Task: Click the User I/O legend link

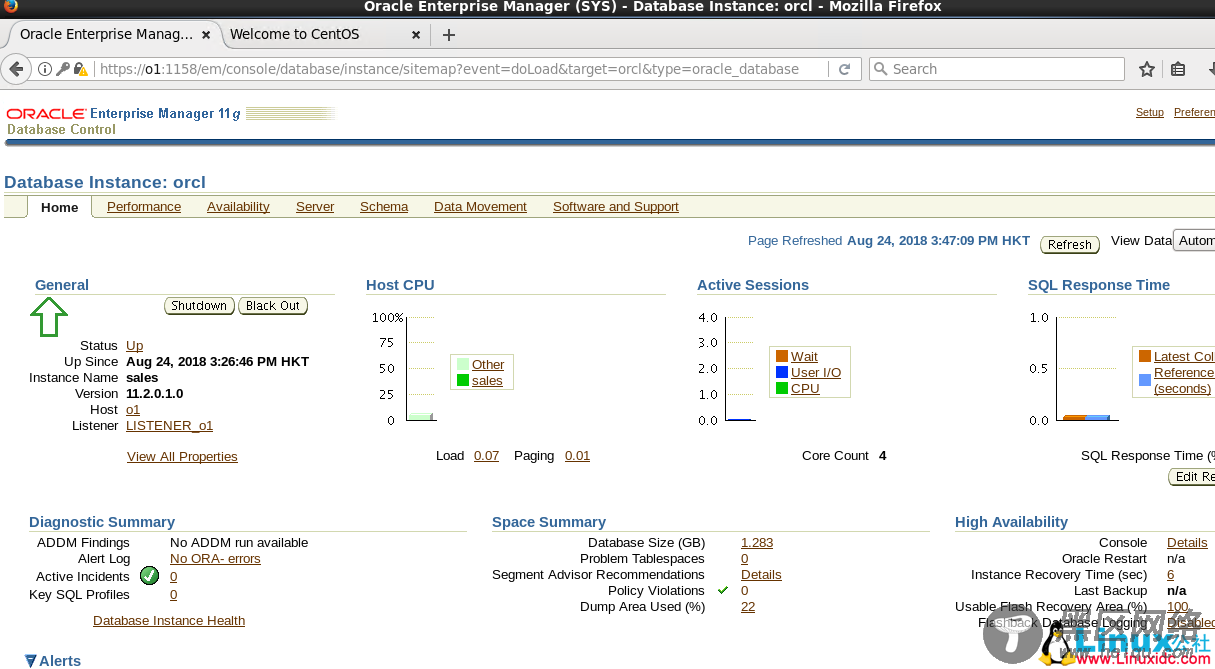Action: click(x=816, y=373)
